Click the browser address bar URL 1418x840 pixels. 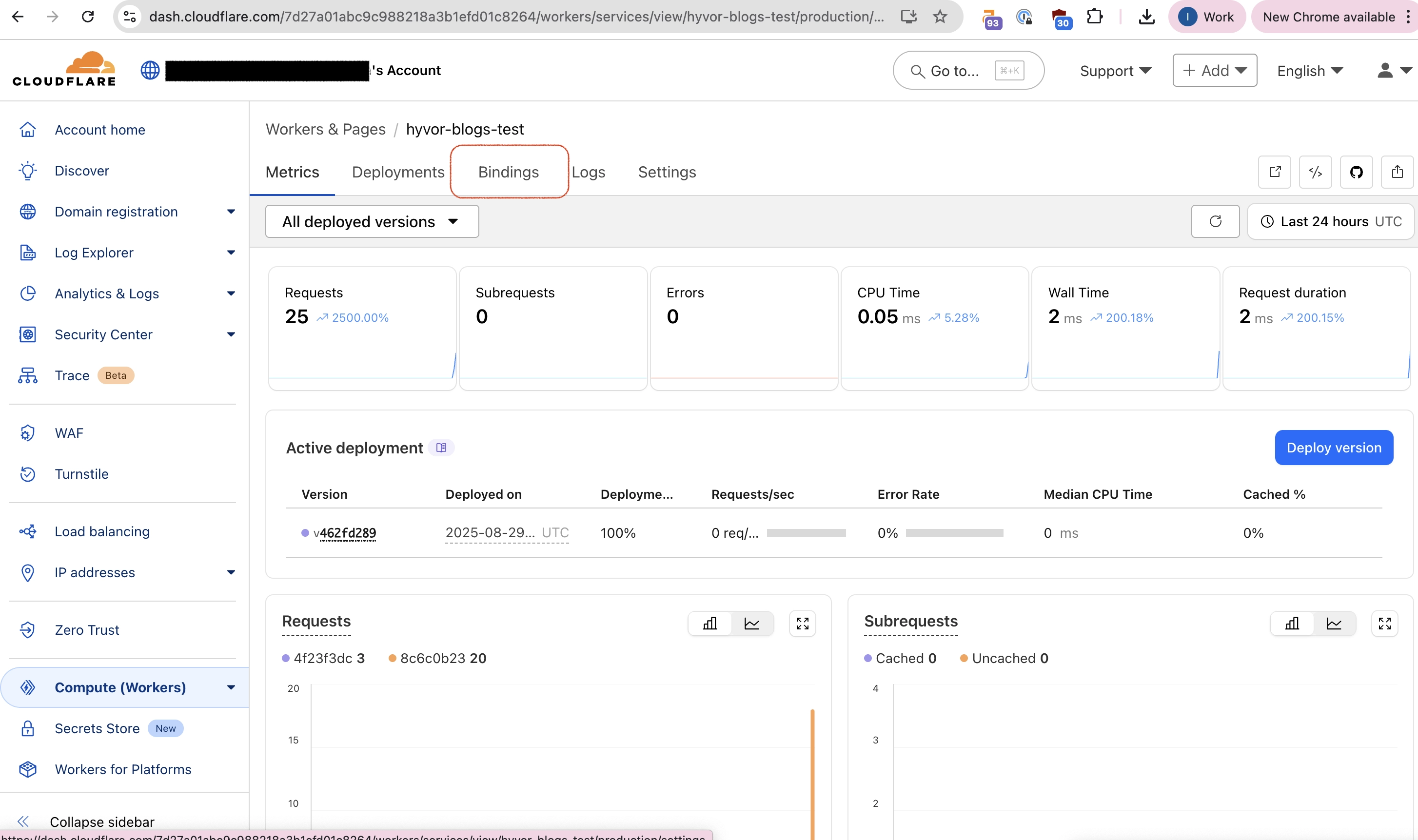click(516, 17)
